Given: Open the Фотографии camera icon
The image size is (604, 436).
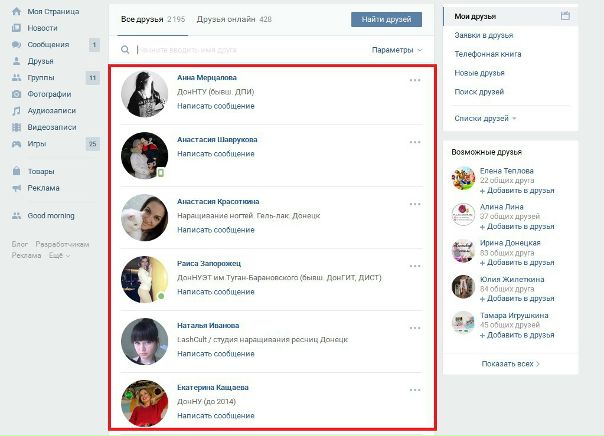Looking at the screenshot, I should tap(16, 94).
